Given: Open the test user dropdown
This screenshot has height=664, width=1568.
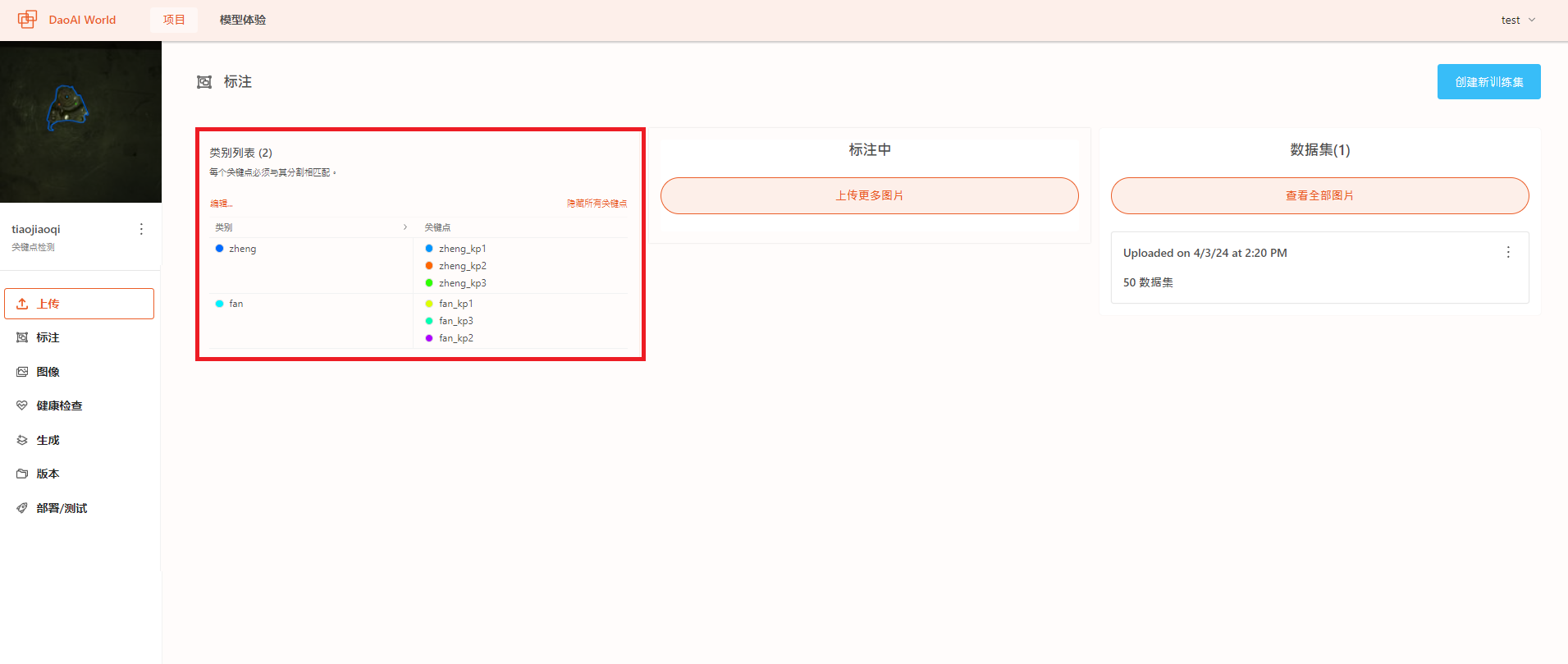Looking at the screenshot, I should pyautogui.click(x=1518, y=20).
